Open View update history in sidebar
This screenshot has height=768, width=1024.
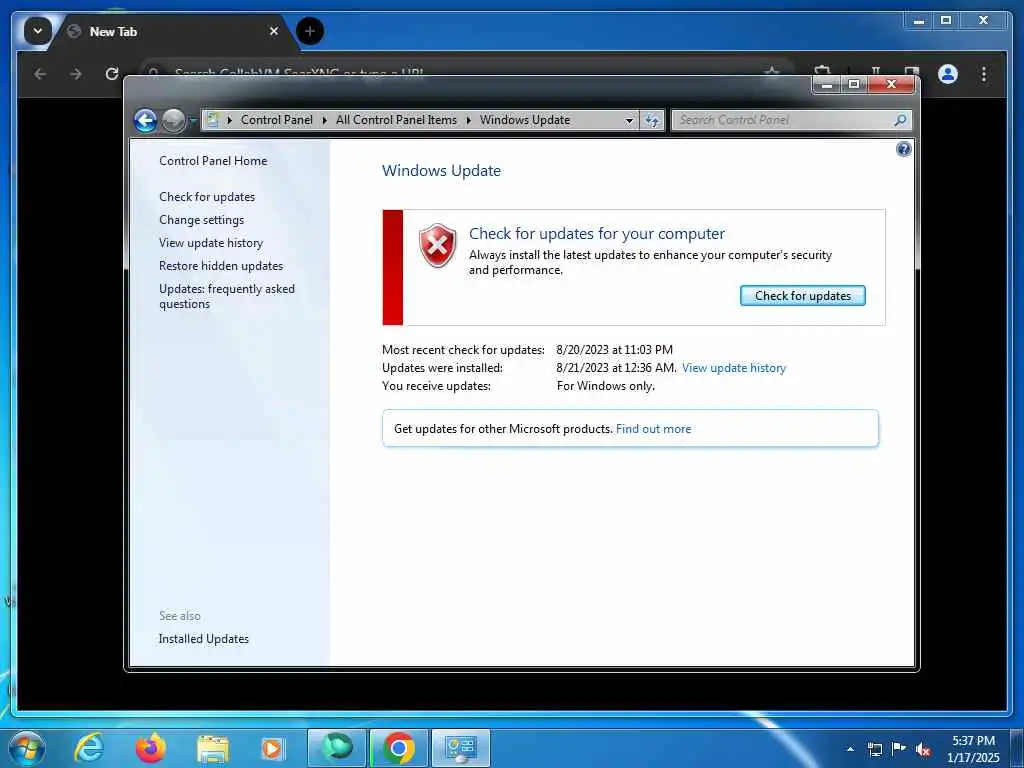point(211,243)
